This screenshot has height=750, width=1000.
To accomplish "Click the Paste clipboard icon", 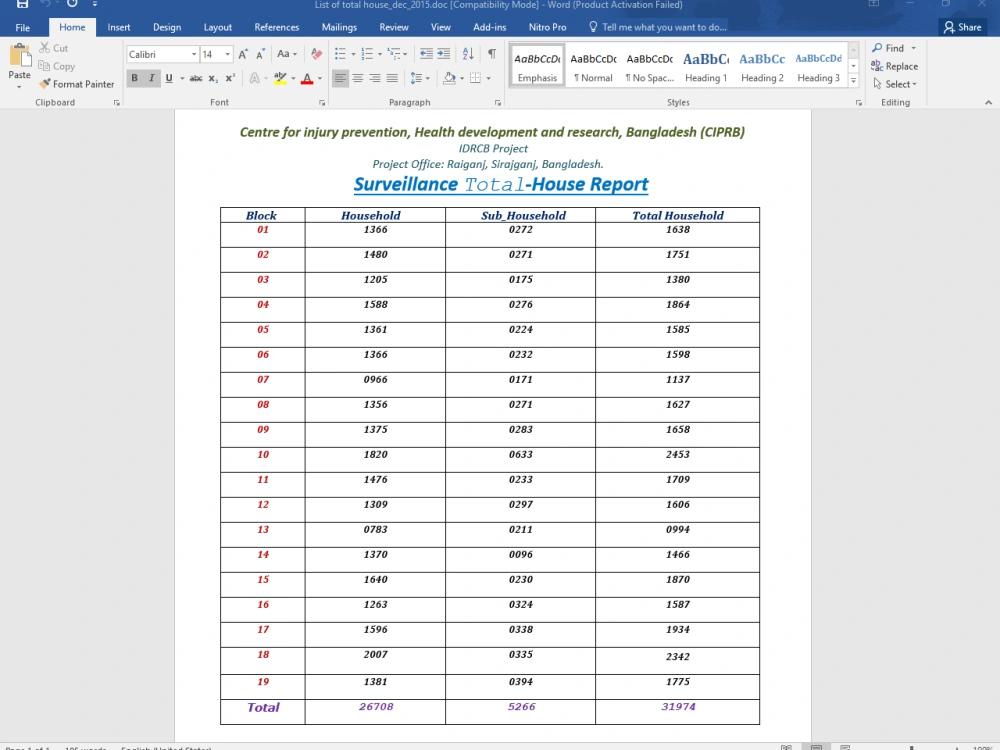I will tap(20, 56).
